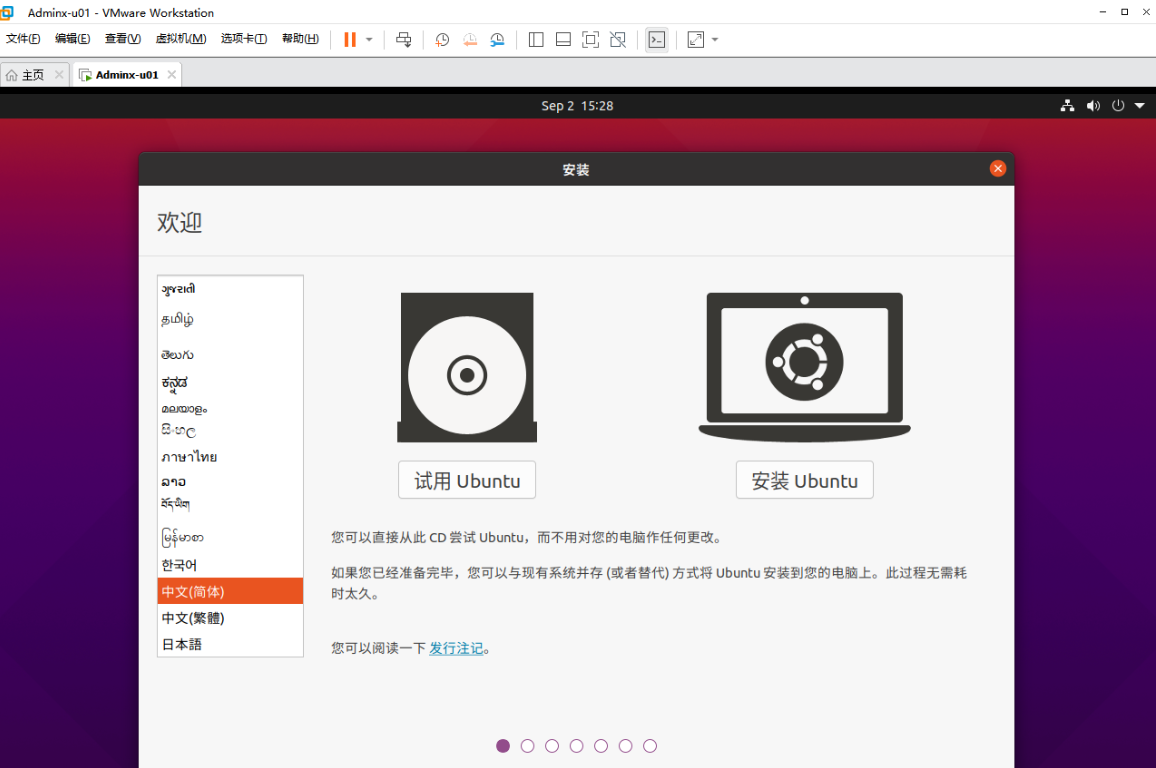Click the Ubuntu power icon
1156x768 pixels.
(x=1118, y=105)
